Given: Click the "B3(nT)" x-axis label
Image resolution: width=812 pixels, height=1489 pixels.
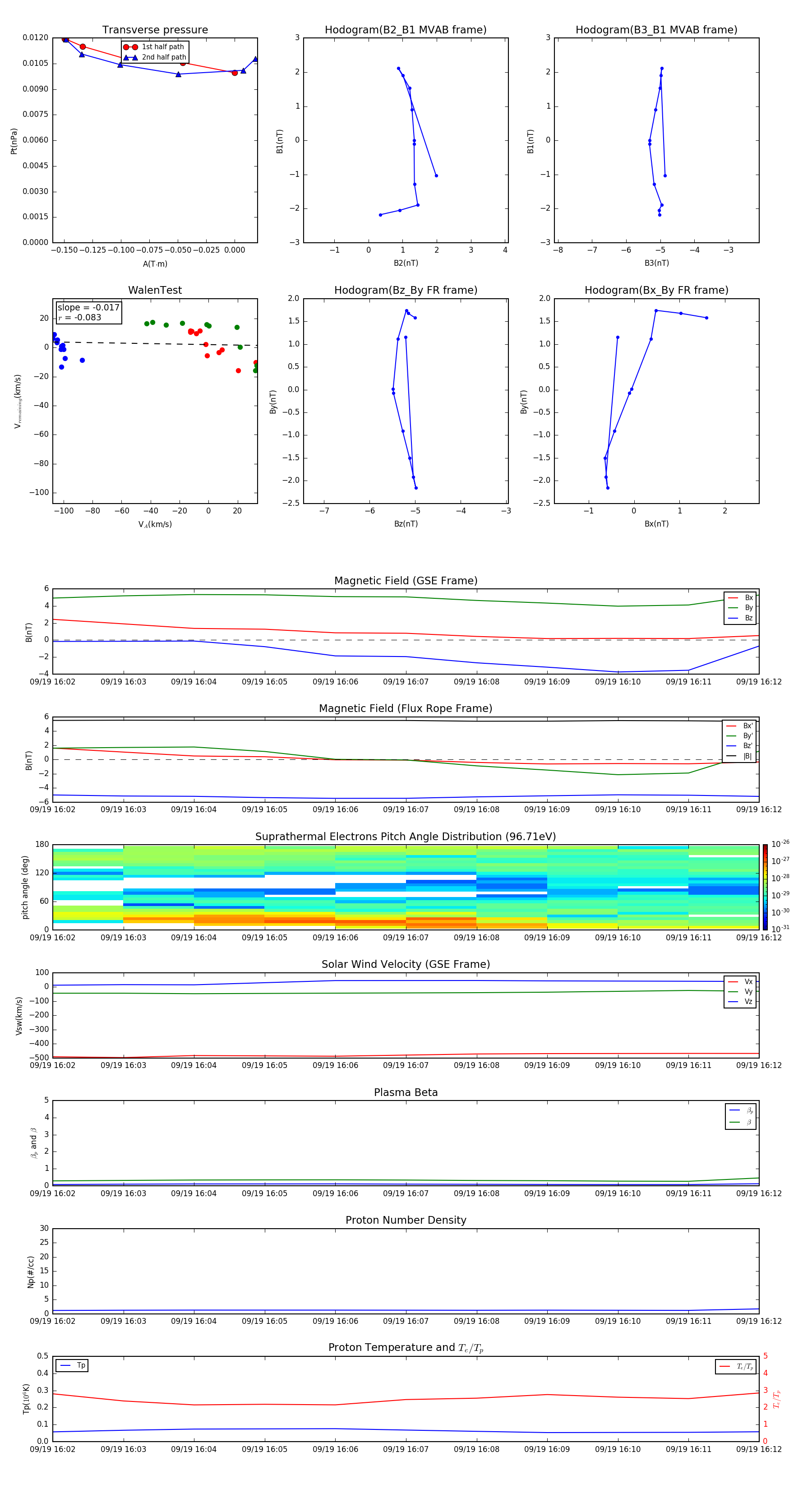Looking at the screenshot, I should point(656,263).
